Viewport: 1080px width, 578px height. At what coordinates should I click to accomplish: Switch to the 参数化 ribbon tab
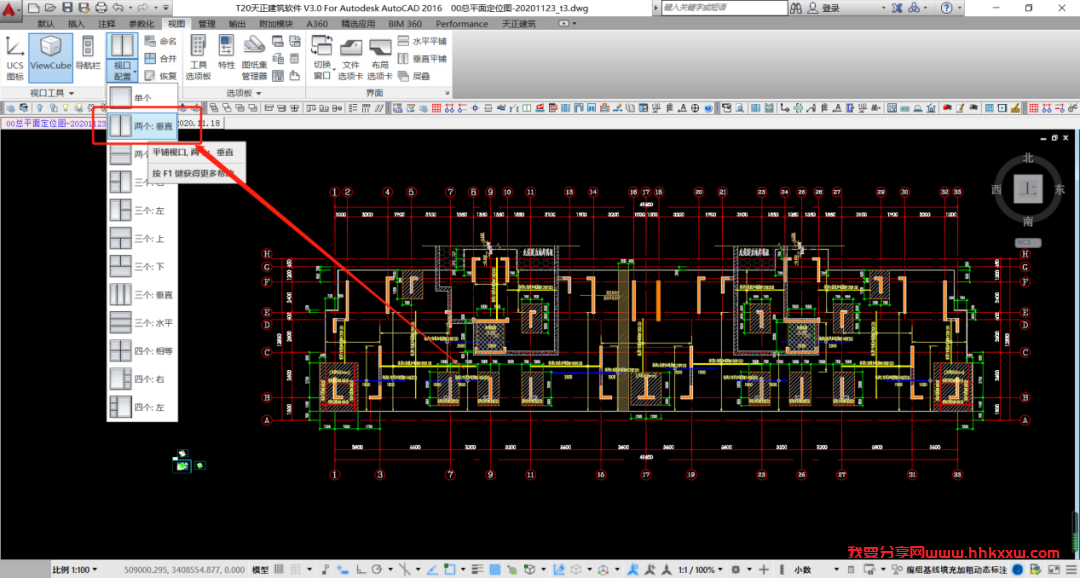[x=141, y=23]
